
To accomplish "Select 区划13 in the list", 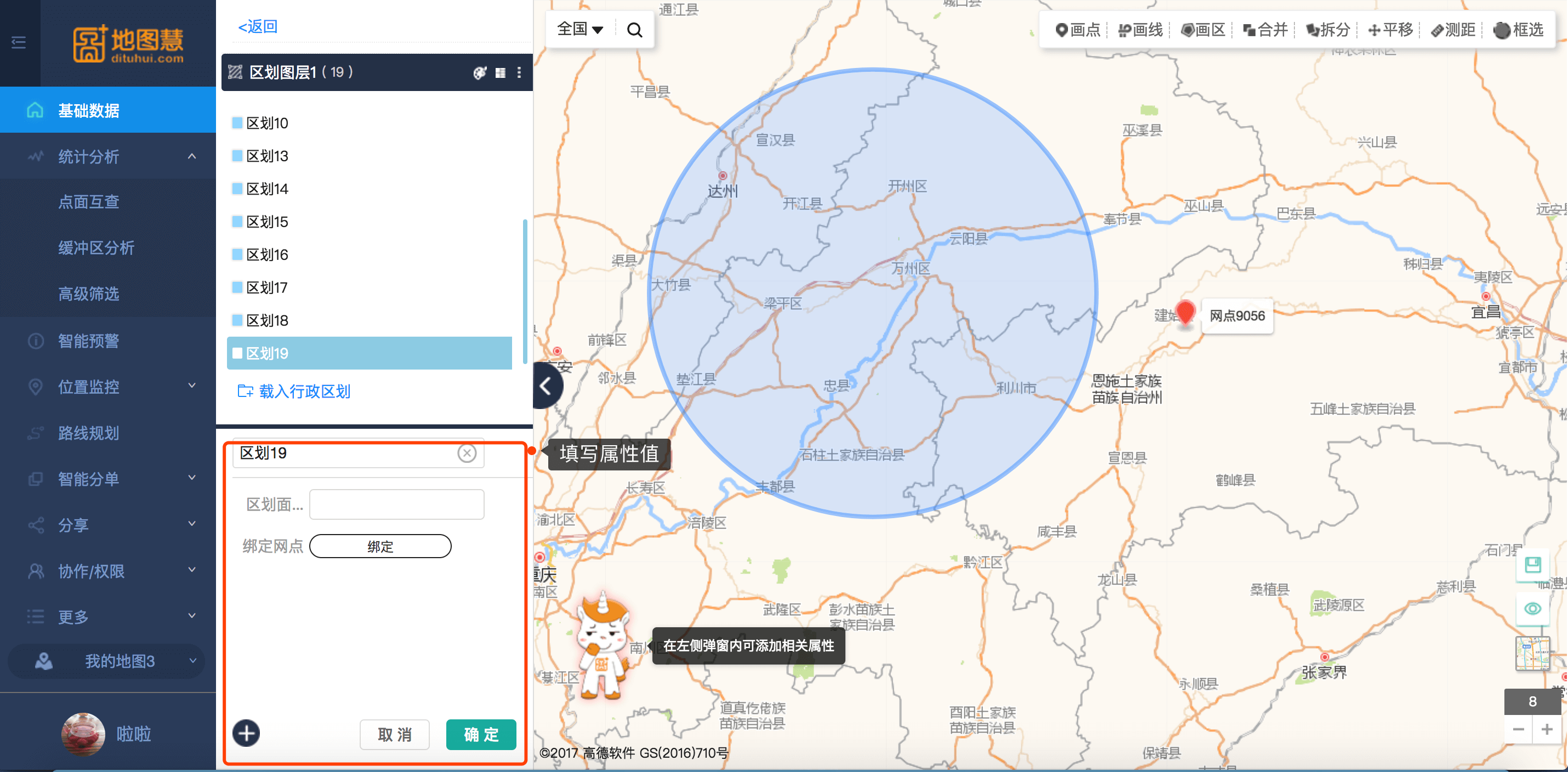I will (x=370, y=156).
